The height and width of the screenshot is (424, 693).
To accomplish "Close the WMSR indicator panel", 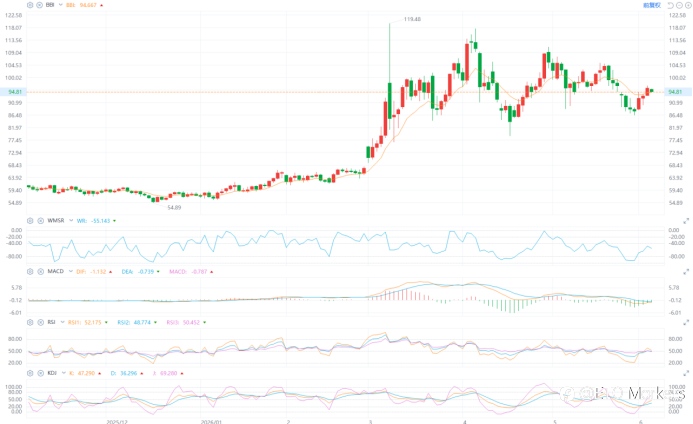I will [40, 220].
